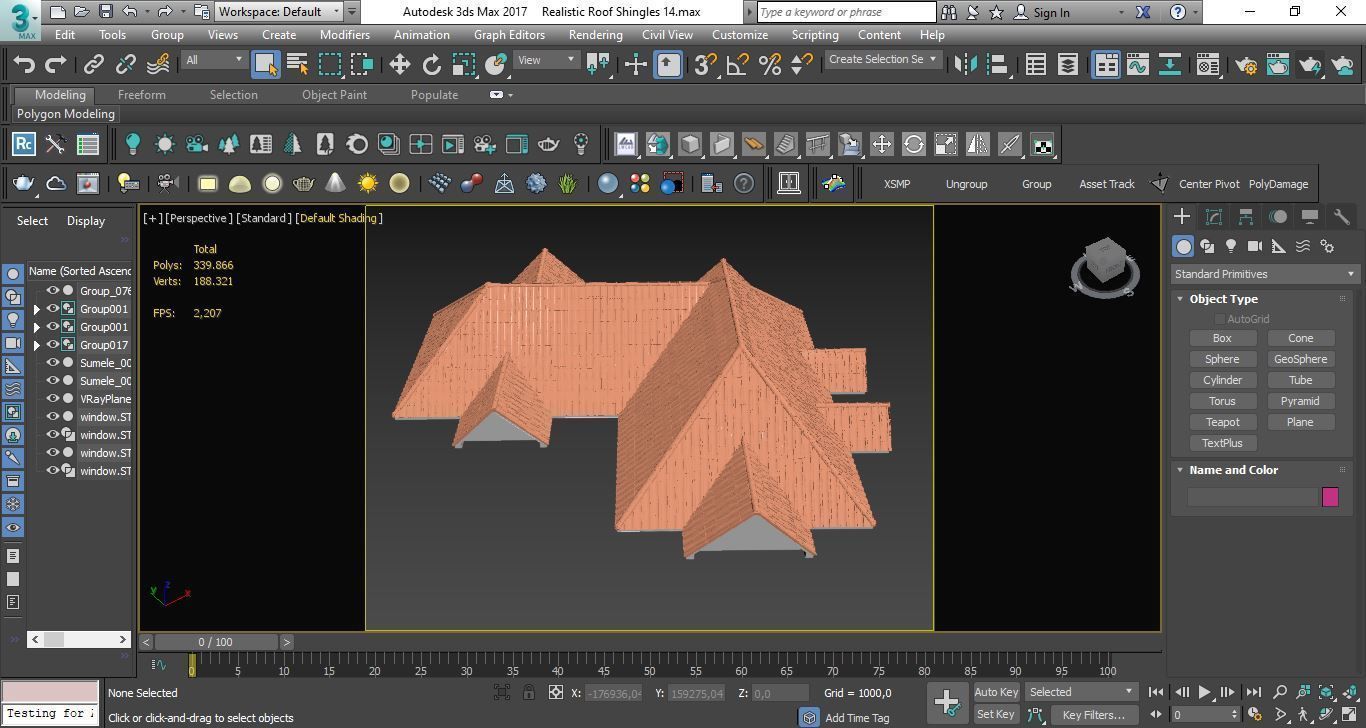Viewport: 1366px width, 728px height.
Task: Open the Material Editor
Action: [1208, 65]
